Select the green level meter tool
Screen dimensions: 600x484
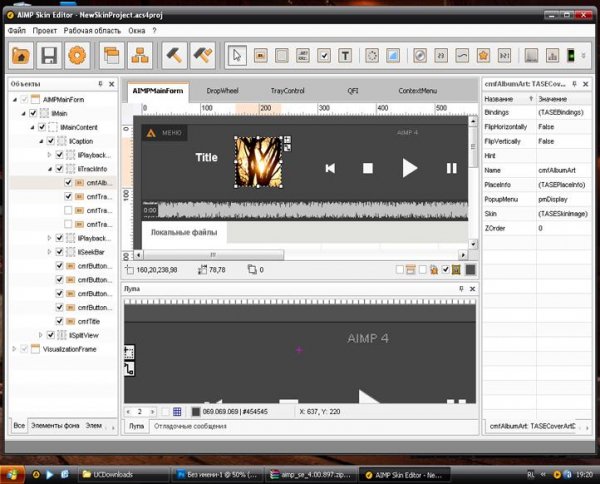571,56
